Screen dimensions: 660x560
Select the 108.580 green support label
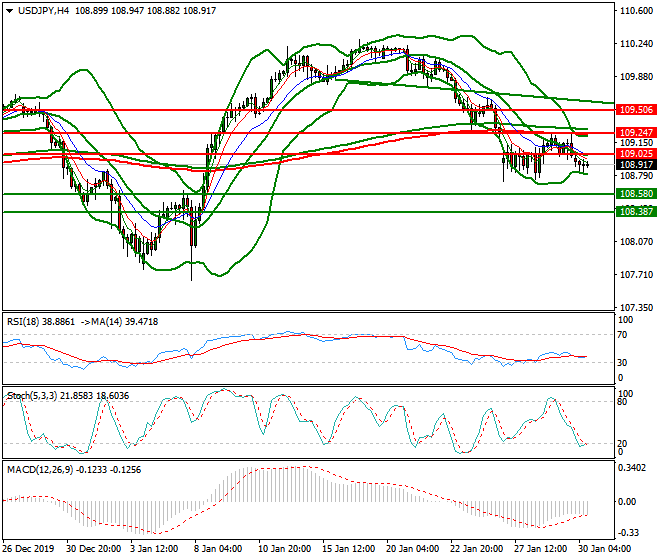click(x=636, y=194)
